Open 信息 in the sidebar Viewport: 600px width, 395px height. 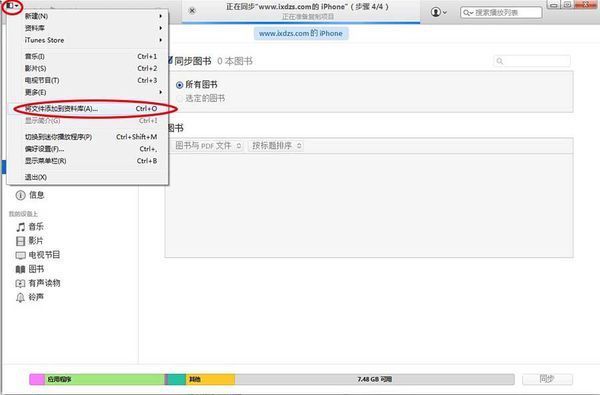click(37, 195)
